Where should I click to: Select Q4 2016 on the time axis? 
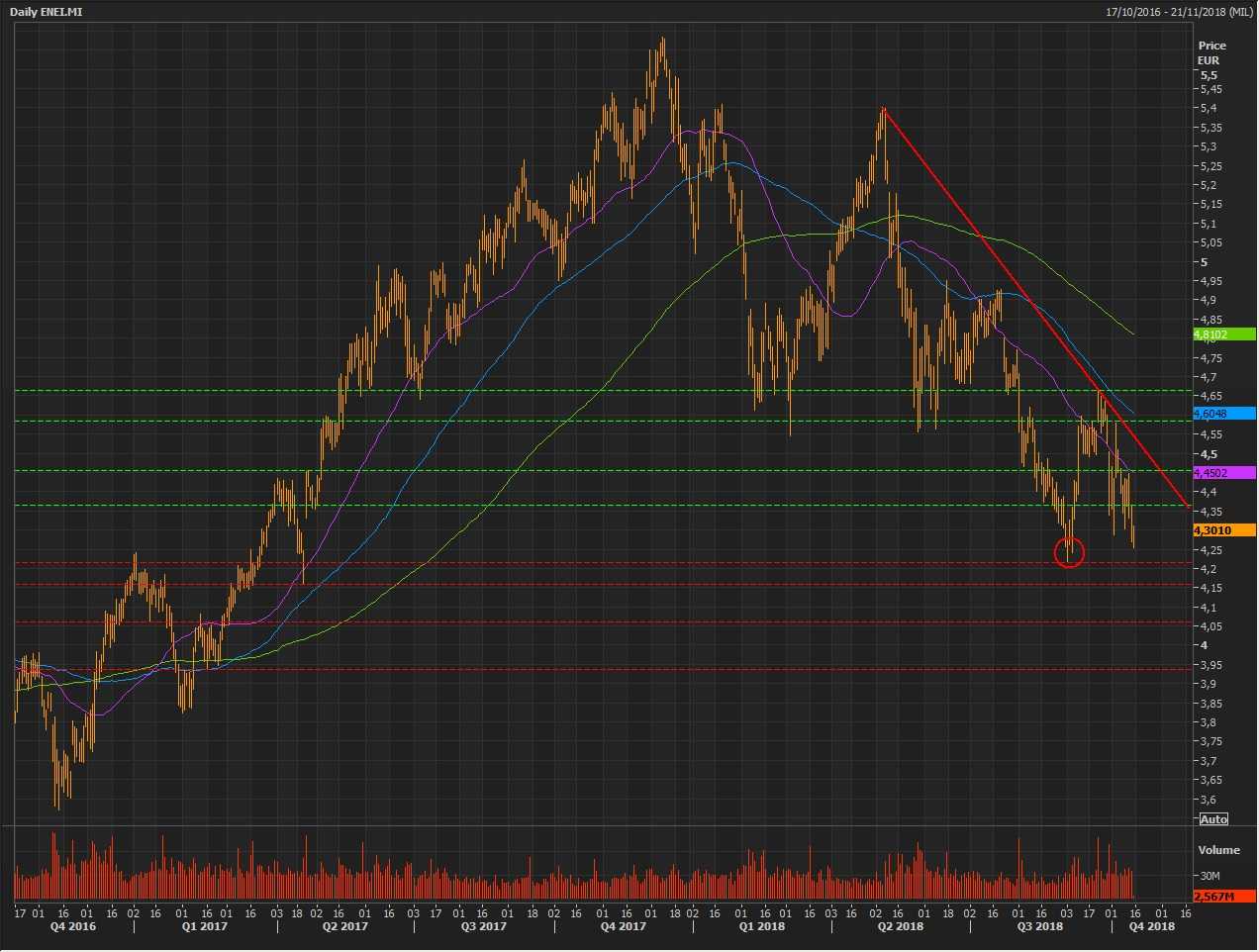(73, 926)
